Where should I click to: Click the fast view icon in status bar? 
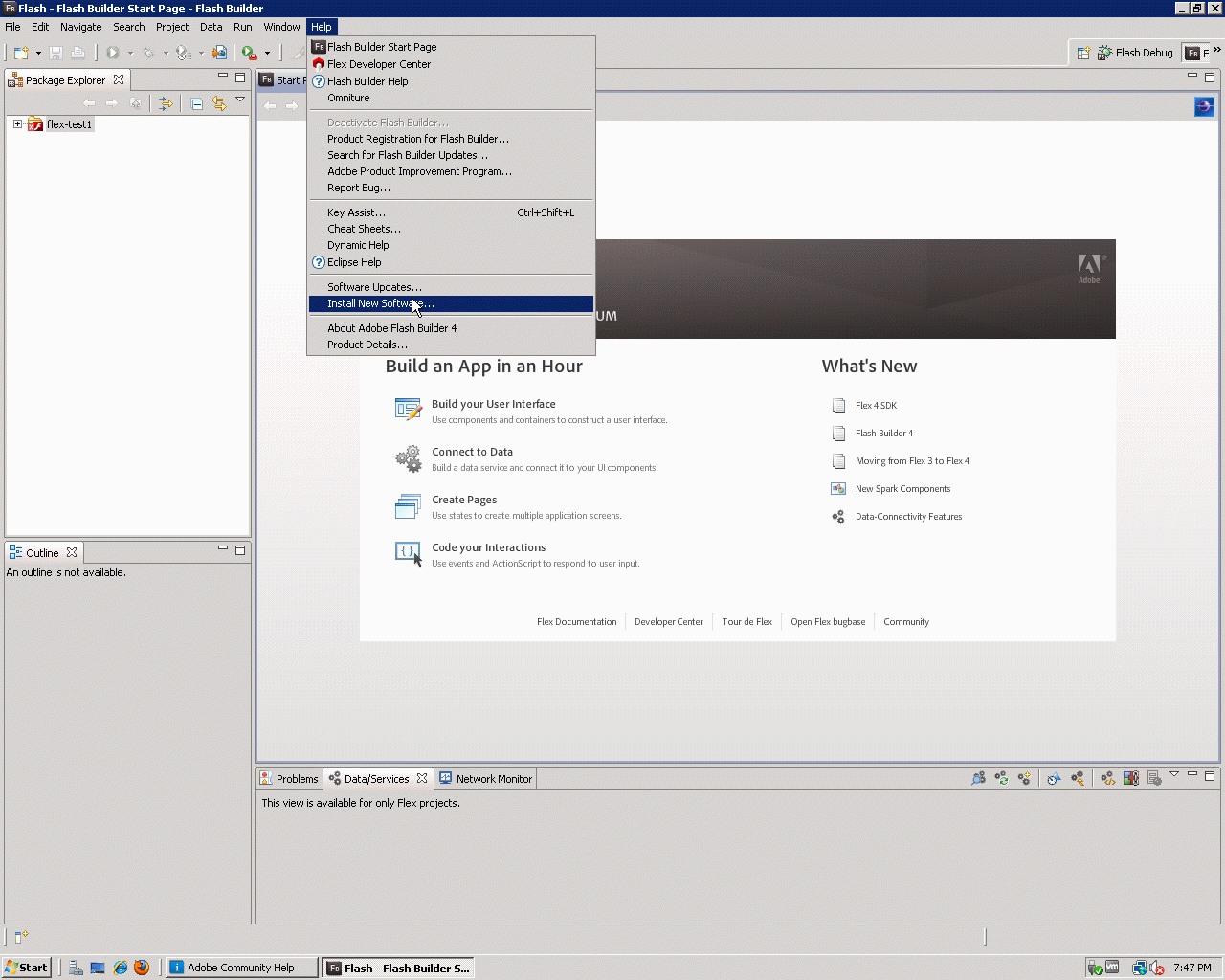[x=22, y=937]
